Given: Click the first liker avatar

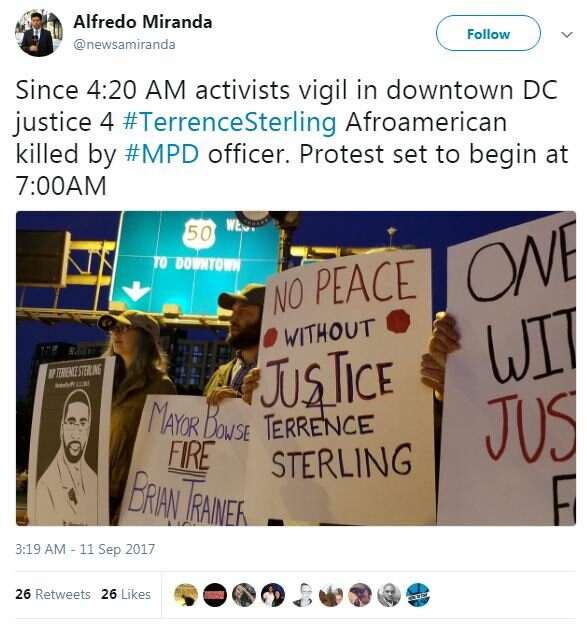Looking at the screenshot, I should tap(186, 595).
